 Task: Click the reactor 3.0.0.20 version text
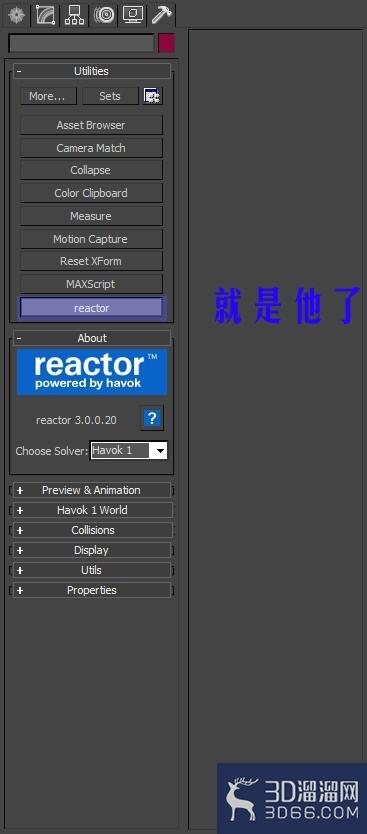tap(76, 420)
